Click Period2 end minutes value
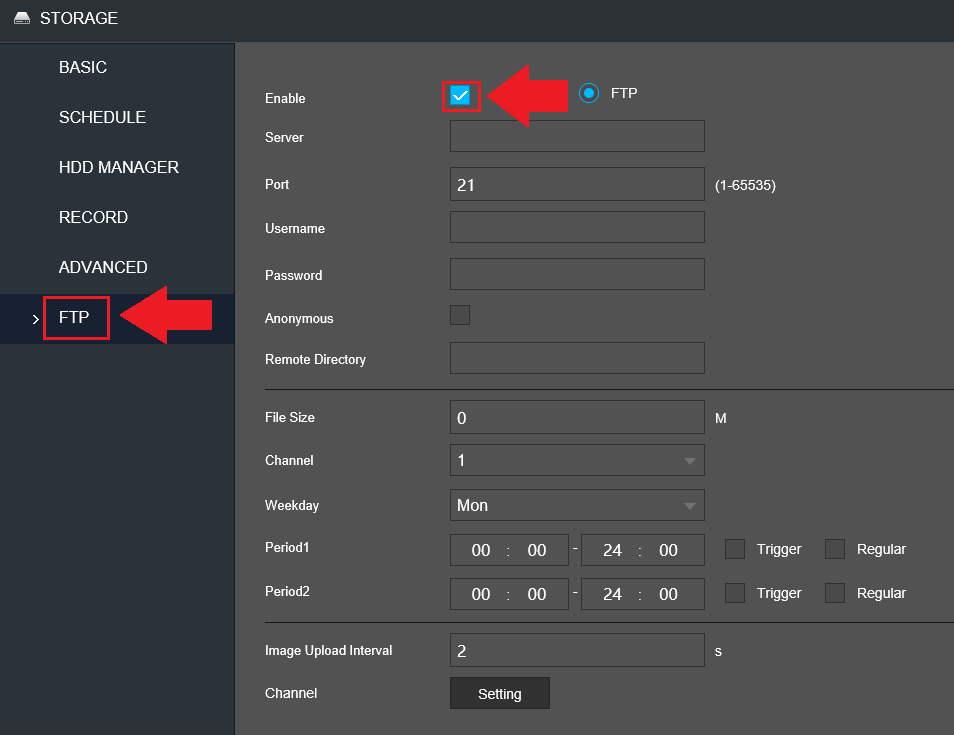 pyautogui.click(x=668, y=594)
